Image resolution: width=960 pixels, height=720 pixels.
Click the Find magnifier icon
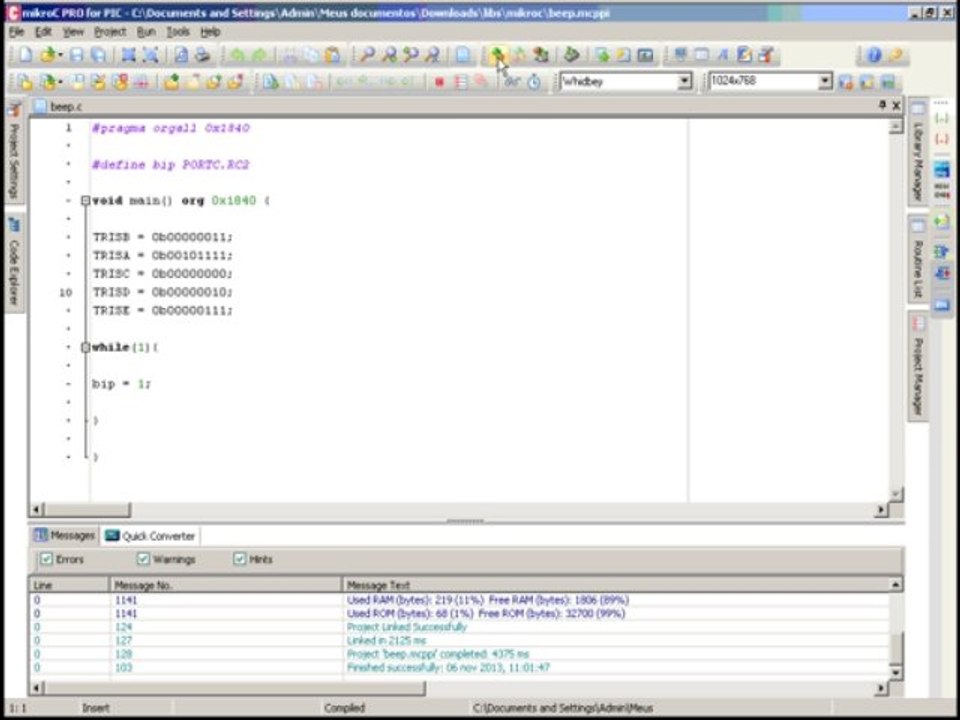click(x=367, y=54)
